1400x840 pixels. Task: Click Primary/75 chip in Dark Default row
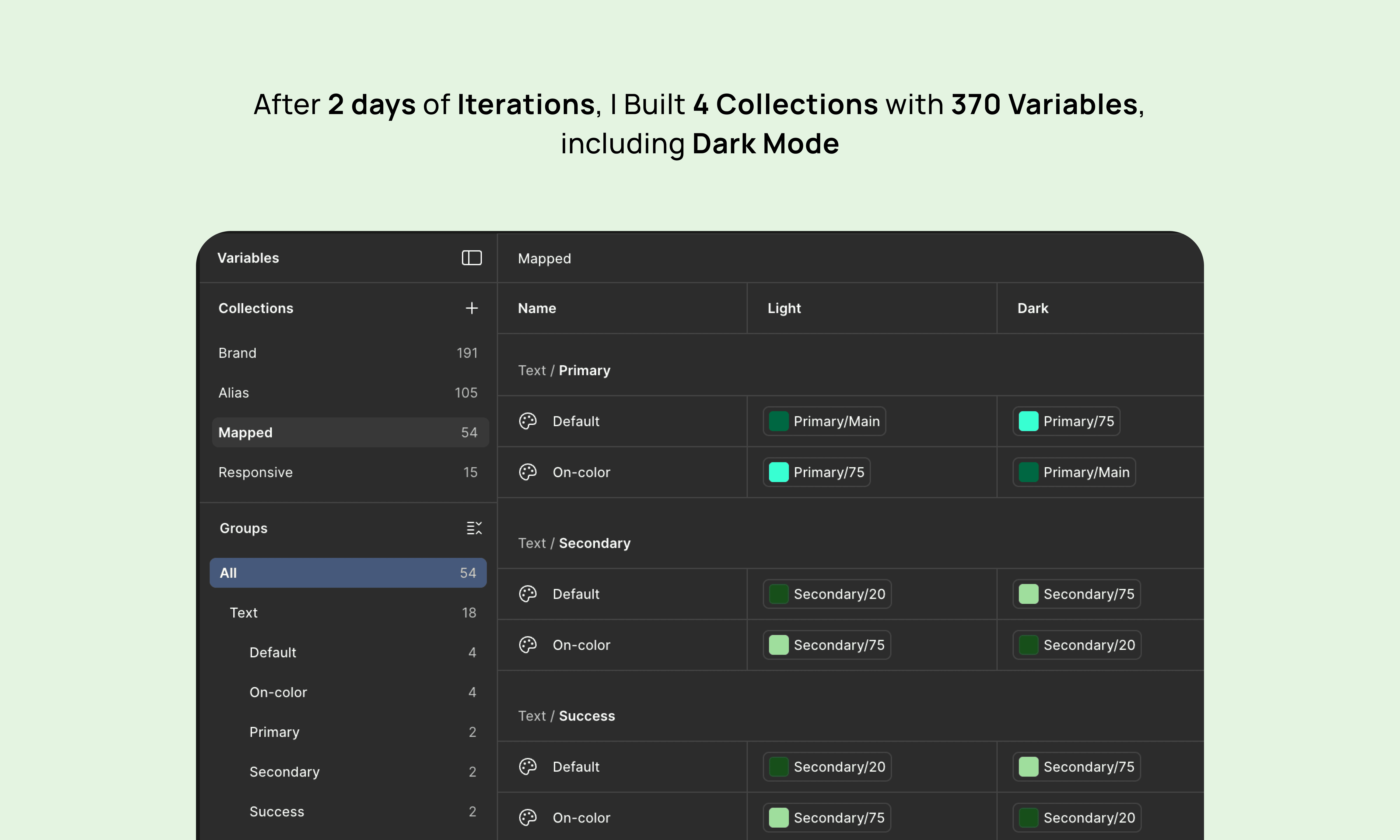click(x=1066, y=421)
